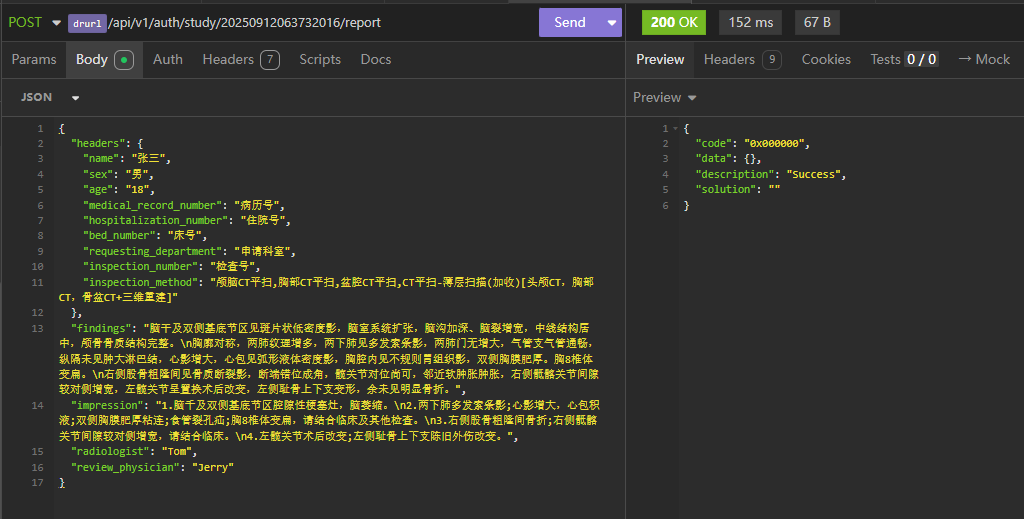
Task: Click the Mock arrow tab
Action: 984,59
